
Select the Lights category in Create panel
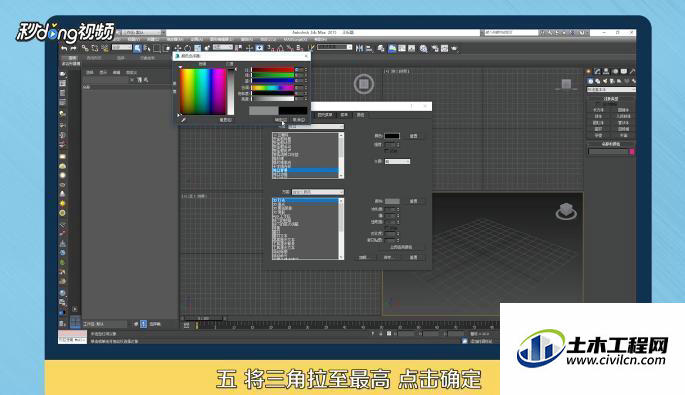coord(605,81)
